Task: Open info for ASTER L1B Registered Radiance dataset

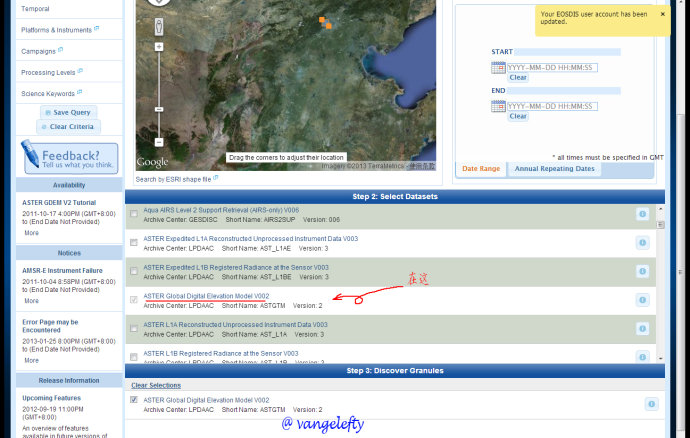Action: coord(642,357)
